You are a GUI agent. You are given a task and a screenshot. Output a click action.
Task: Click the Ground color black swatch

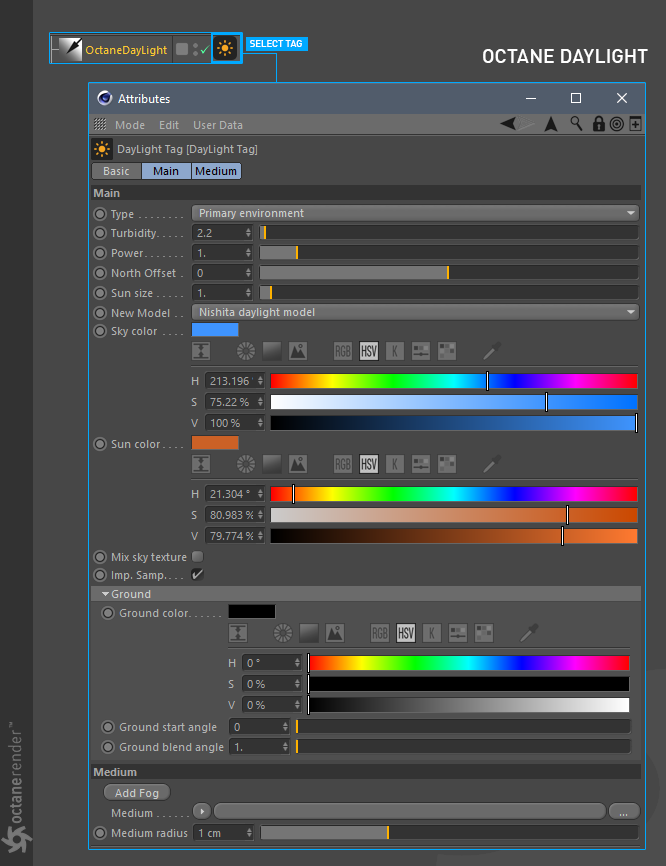coord(252,612)
